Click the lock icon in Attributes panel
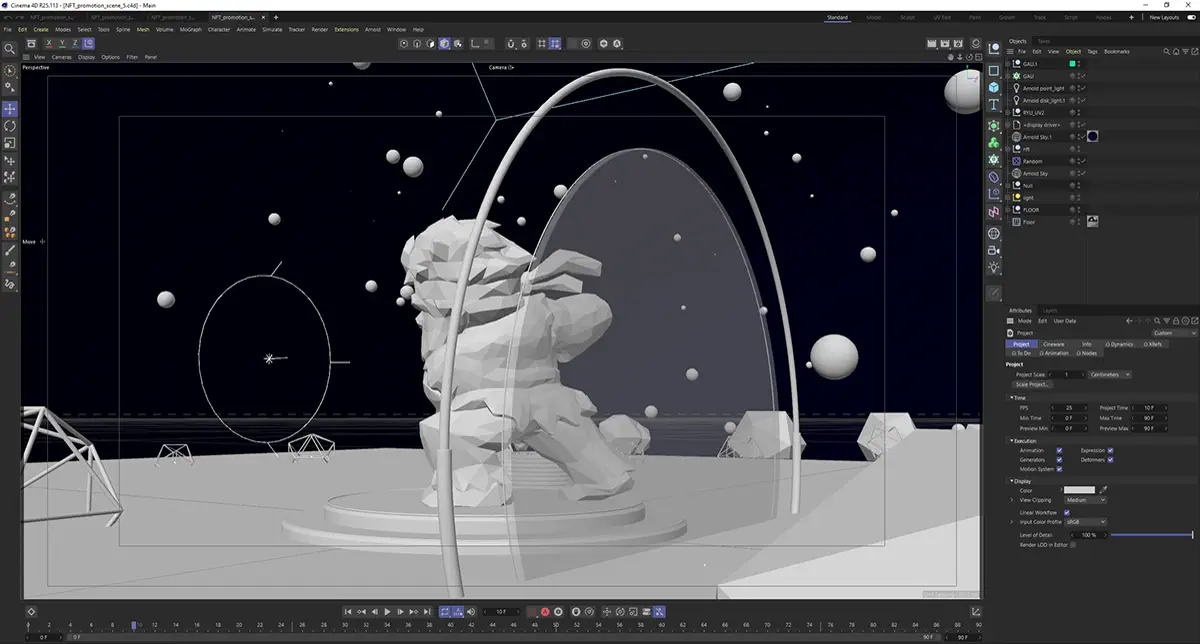Viewport: 1200px width, 644px height. 1175,321
